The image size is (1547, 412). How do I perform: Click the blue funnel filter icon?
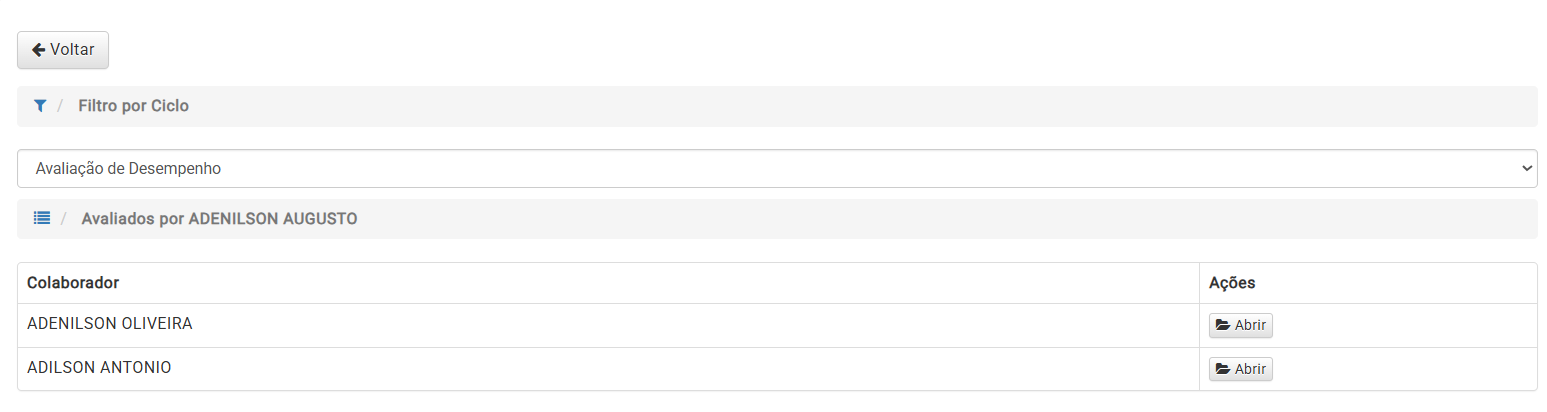(40, 106)
